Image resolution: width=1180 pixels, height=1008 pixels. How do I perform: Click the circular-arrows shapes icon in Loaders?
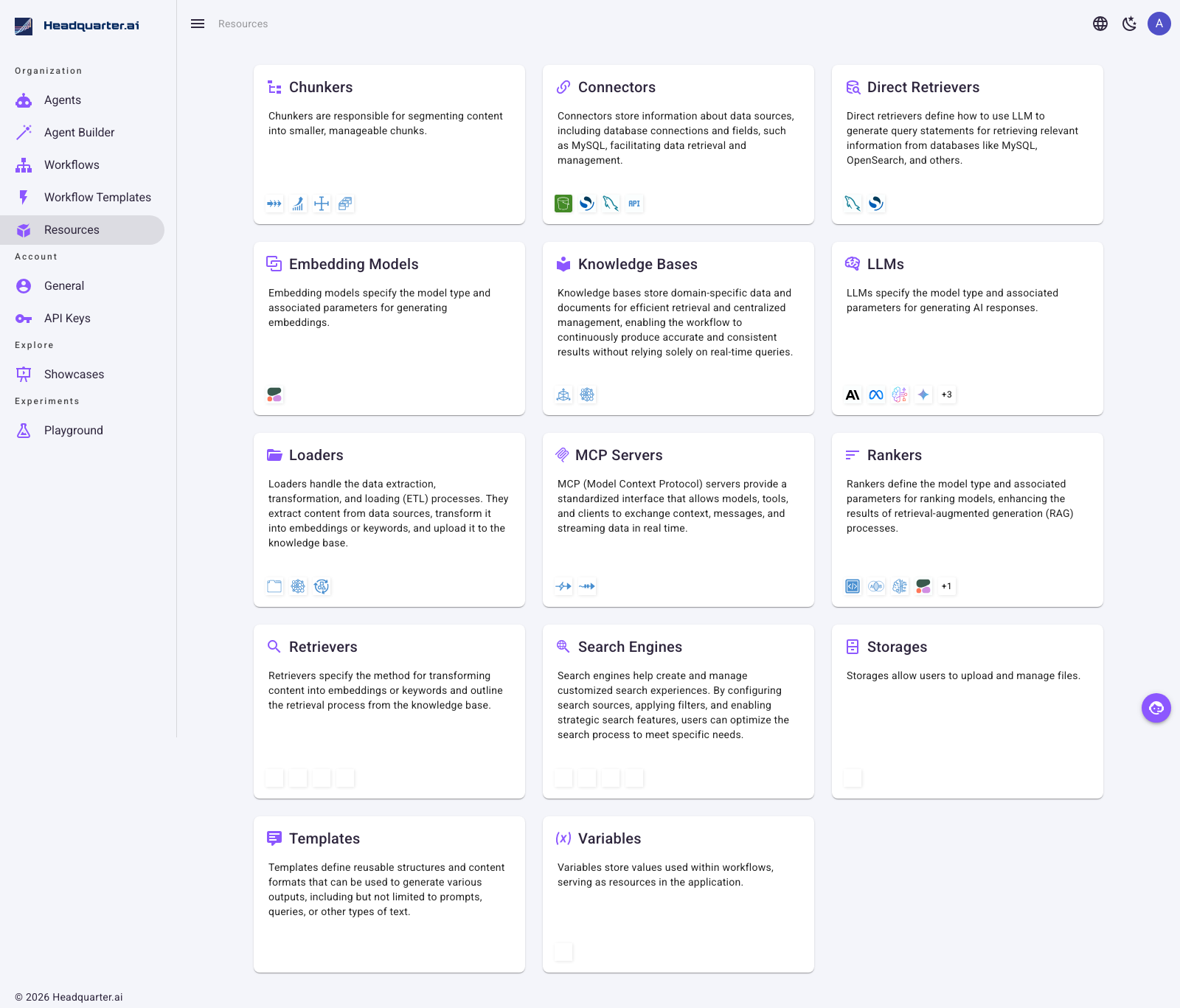[322, 586]
